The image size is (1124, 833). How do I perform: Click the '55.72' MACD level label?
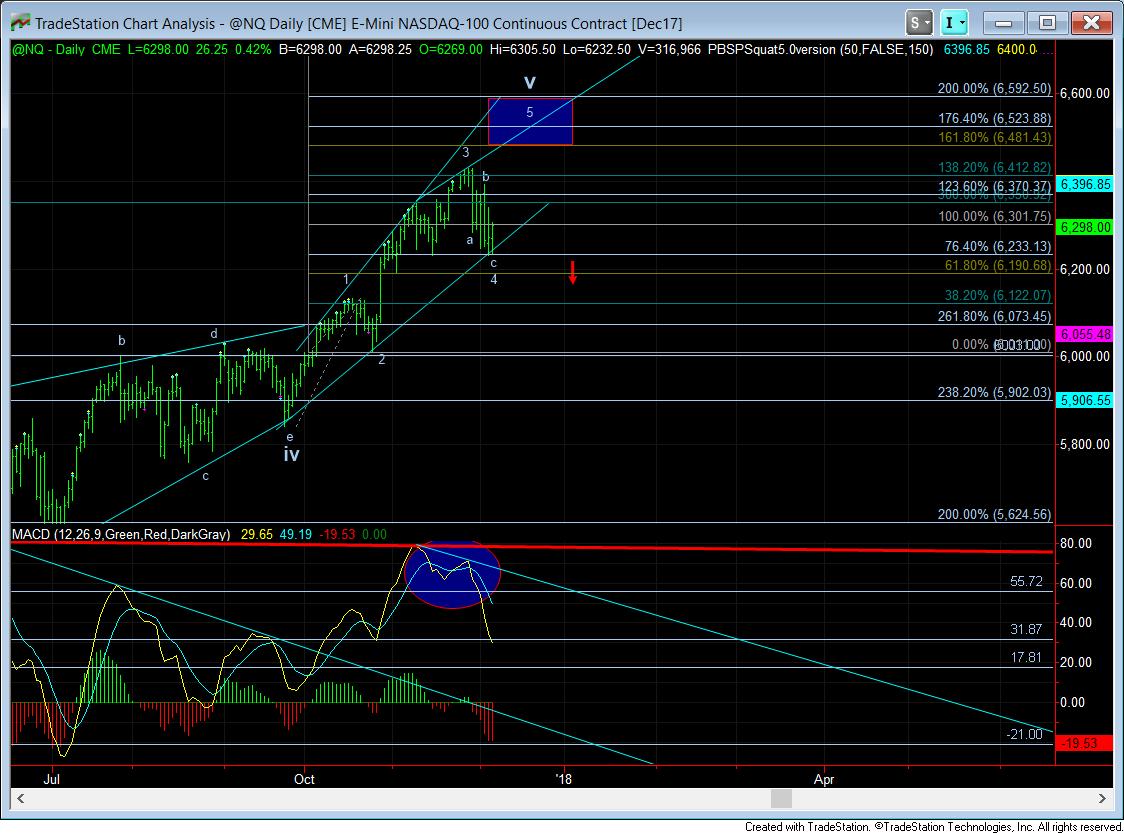pos(1027,581)
